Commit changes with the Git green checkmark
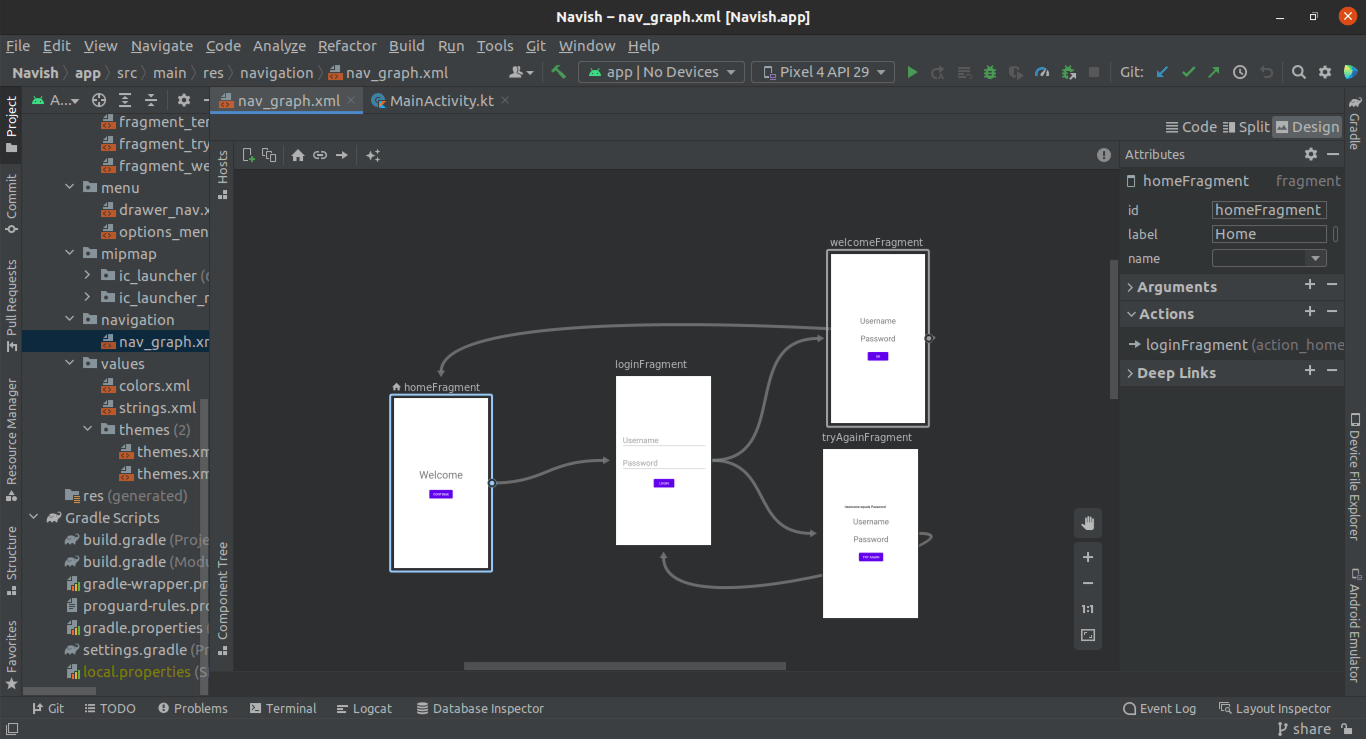 click(x=1188, y=72)
